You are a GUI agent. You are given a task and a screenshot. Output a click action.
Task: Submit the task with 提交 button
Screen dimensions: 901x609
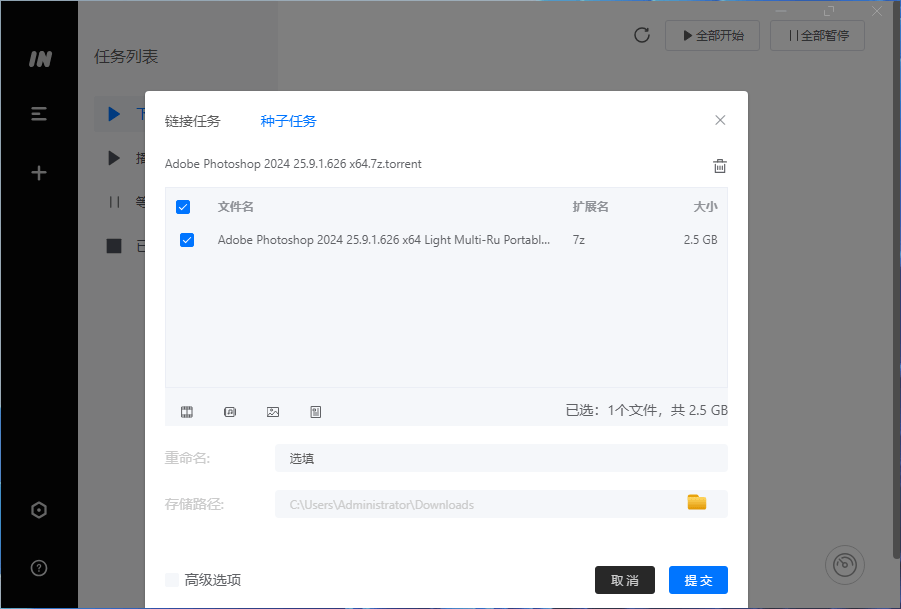(x=698, y=580)
